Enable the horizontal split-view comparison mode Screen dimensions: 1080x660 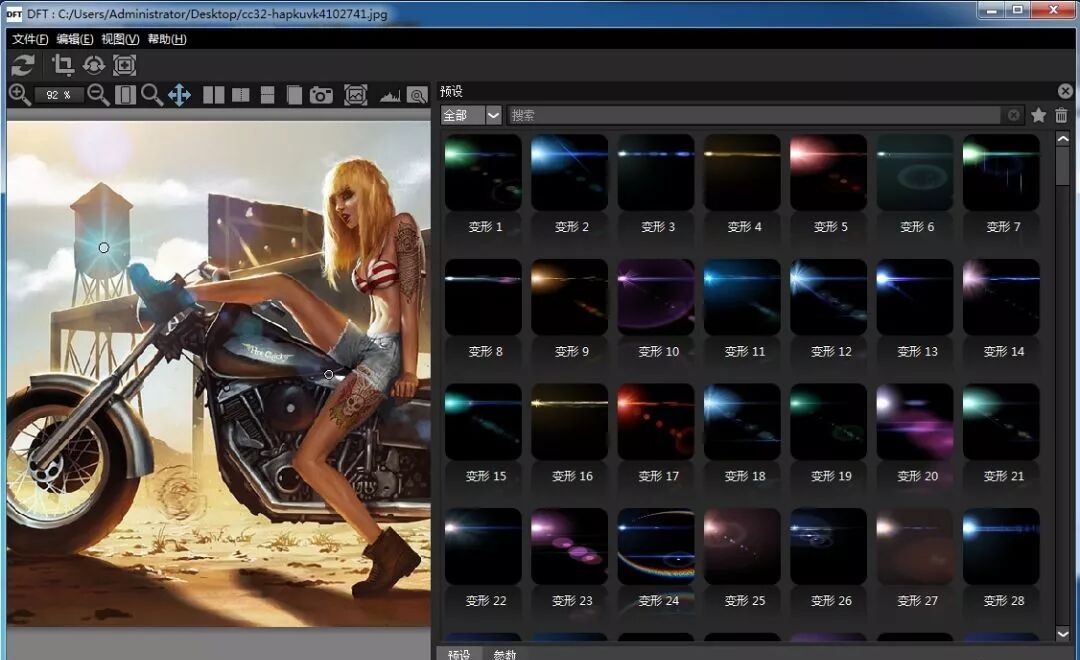[x=266, y=95]
